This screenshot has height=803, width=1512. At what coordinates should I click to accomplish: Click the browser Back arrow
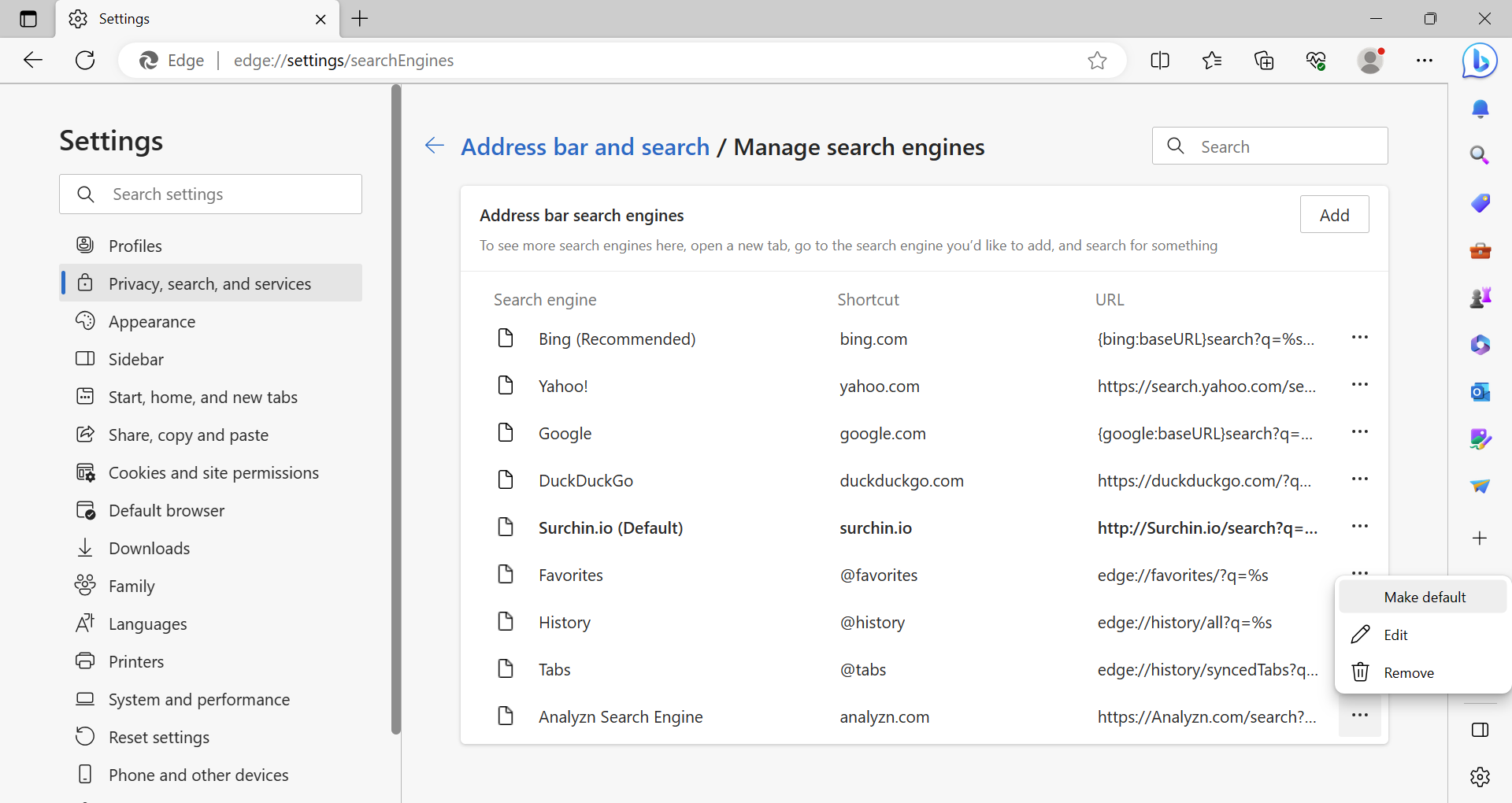[33, 60]
